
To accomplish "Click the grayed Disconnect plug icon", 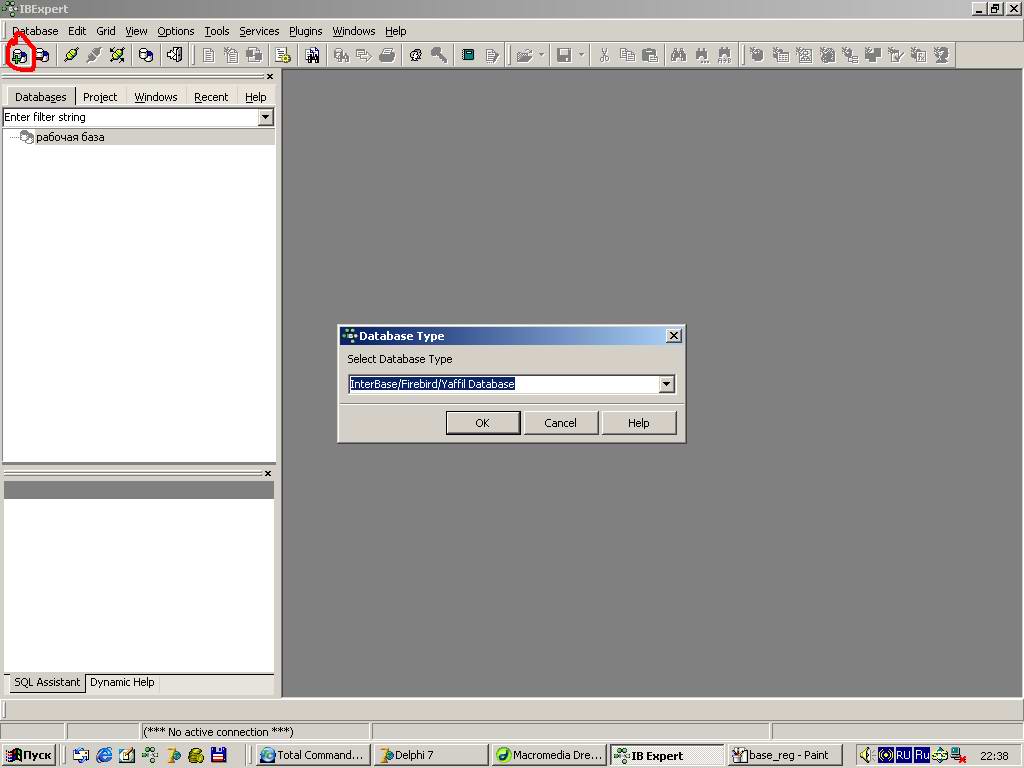I will point(94,56).
